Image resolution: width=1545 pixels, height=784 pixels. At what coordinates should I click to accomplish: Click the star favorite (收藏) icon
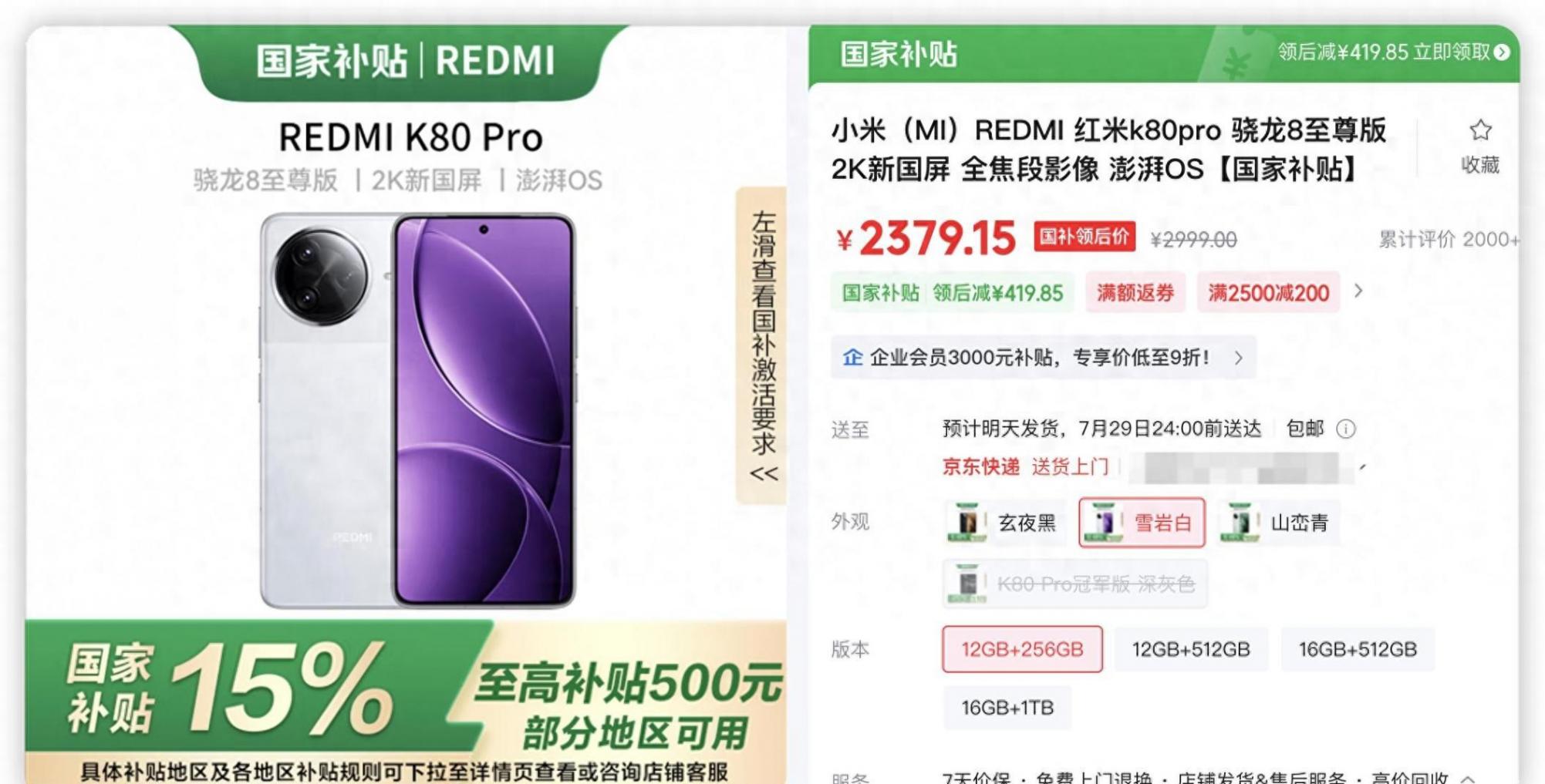(x=1479, y=130)
